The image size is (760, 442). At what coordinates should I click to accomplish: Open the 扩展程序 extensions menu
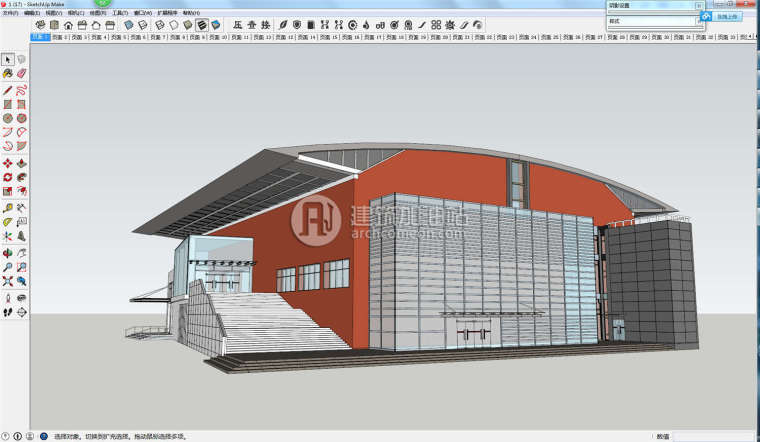click(167, 13)
